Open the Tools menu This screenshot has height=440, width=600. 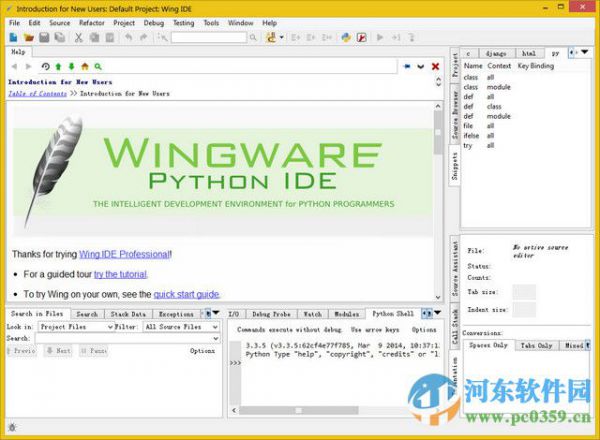[x=211, y=23]
